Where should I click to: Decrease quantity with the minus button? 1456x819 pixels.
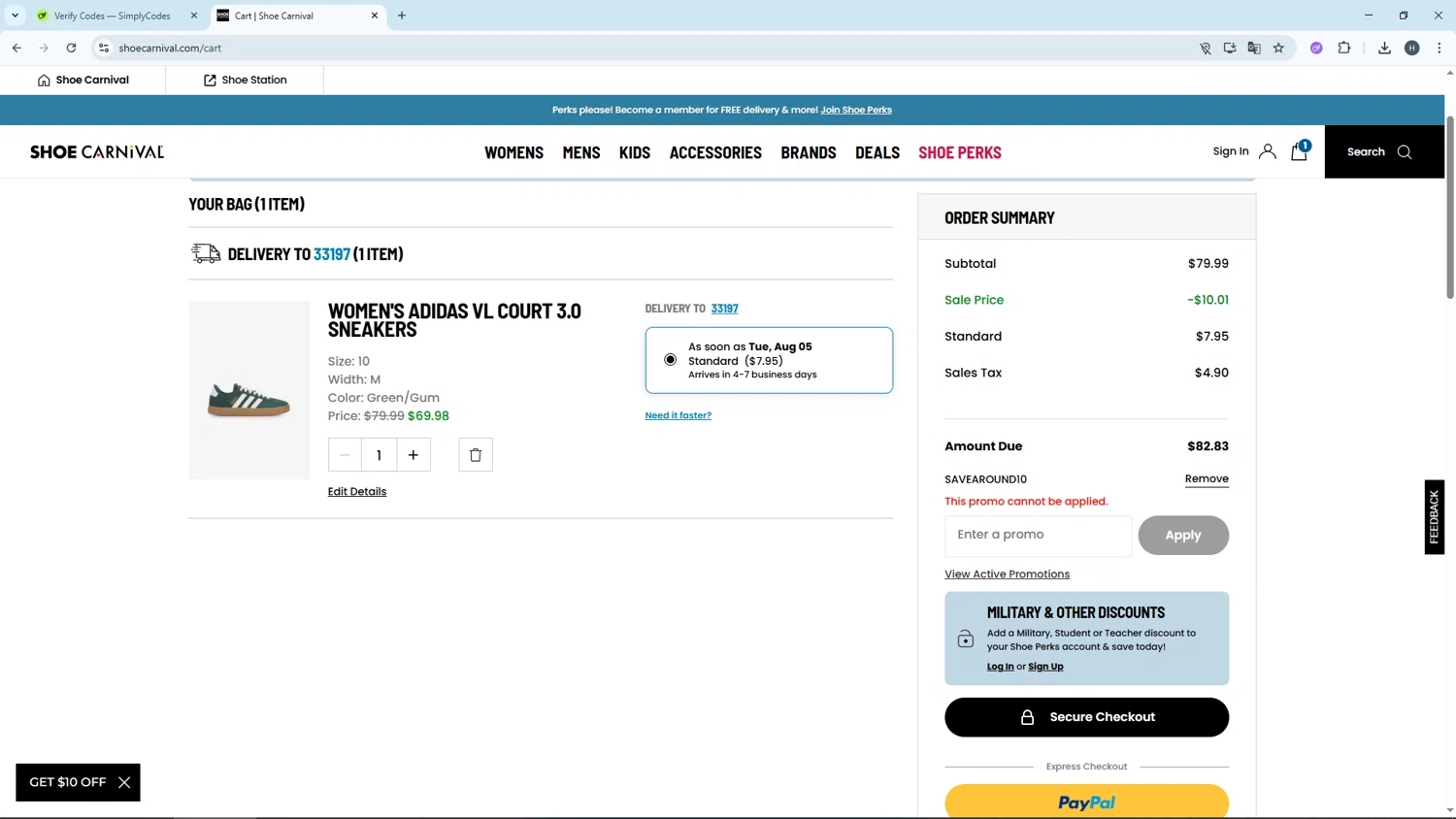(x=345, y=455)
